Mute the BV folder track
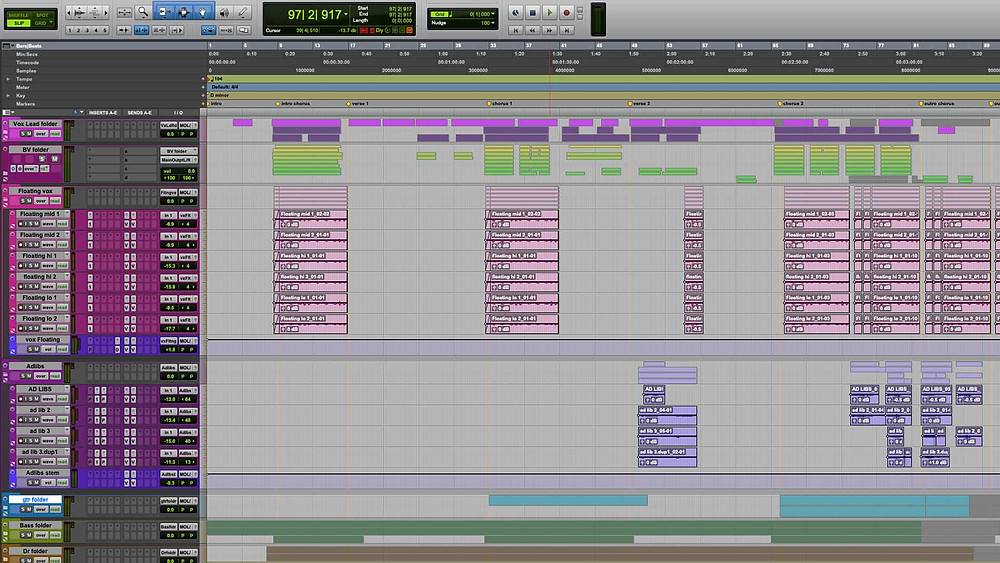This screenshot has height=563, width=1000. [x=55, y=159]
